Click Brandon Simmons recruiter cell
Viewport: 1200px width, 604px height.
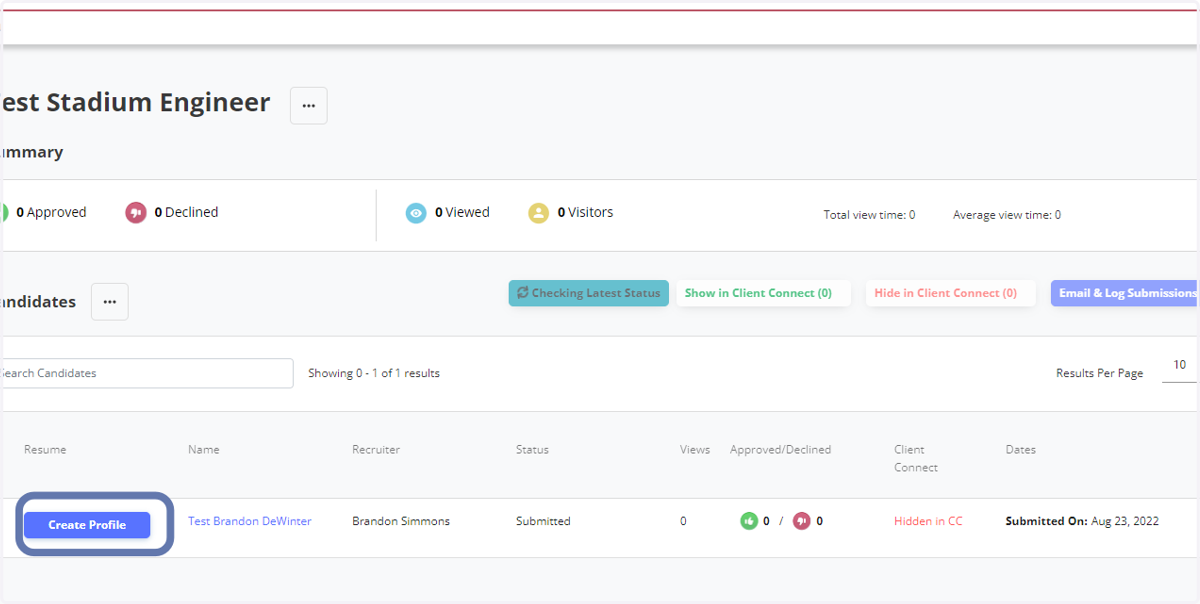coord(401,521)
